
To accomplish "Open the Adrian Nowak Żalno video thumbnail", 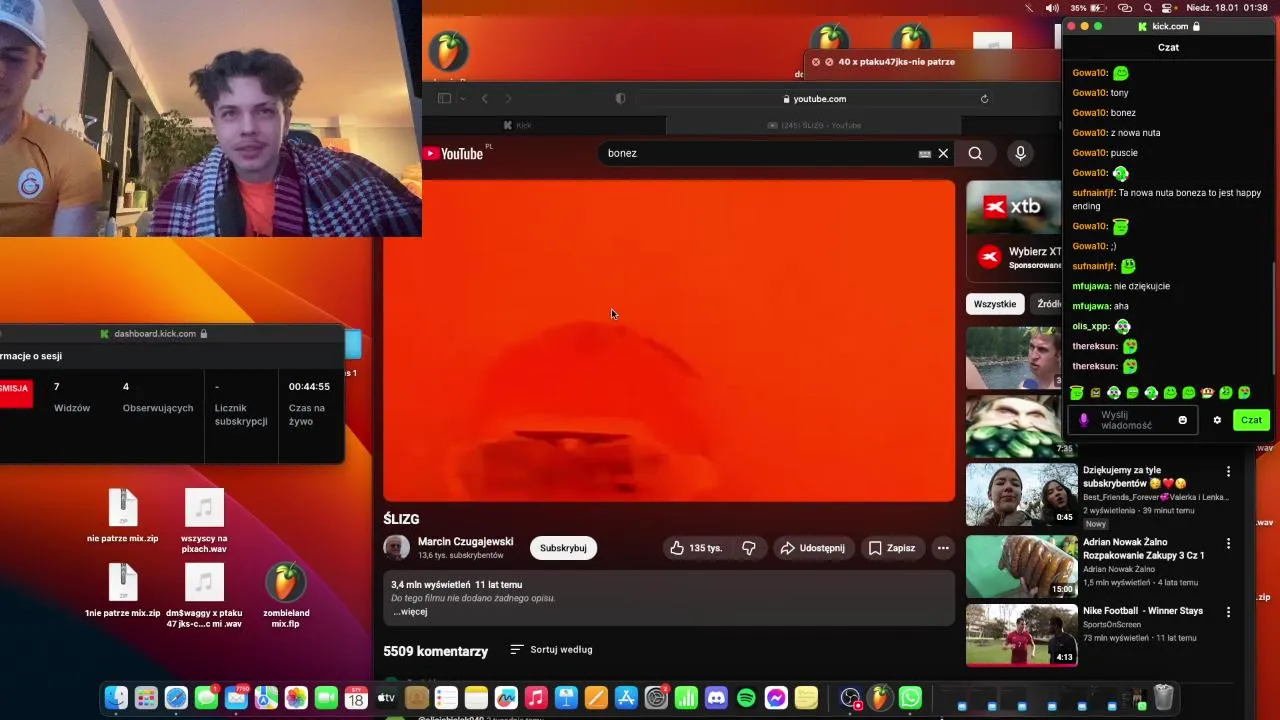I will (x=1021, y=566).
